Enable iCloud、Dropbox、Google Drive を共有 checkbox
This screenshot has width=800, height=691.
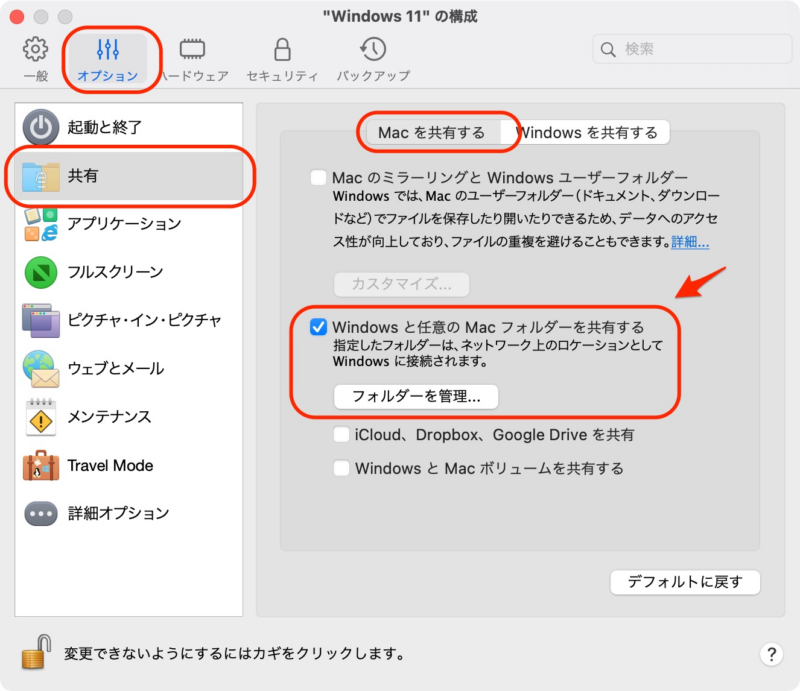click(341, 434)
